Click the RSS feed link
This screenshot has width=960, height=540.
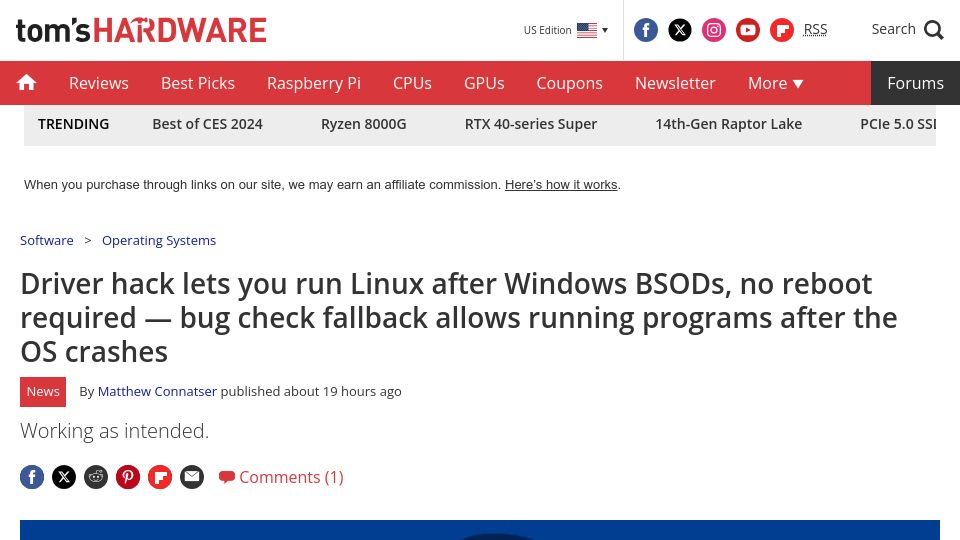[x=815, y=29]
